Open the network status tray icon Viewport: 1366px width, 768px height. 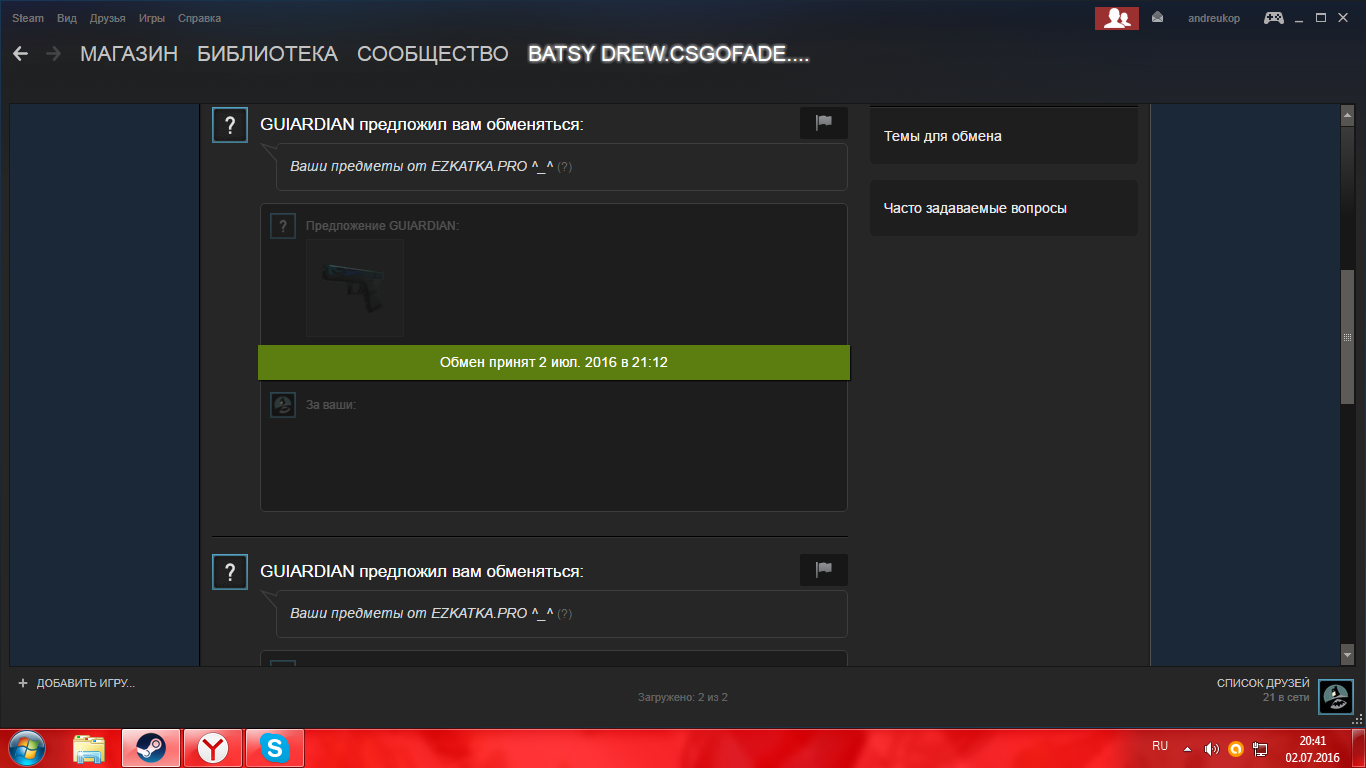coord(1260,748)
